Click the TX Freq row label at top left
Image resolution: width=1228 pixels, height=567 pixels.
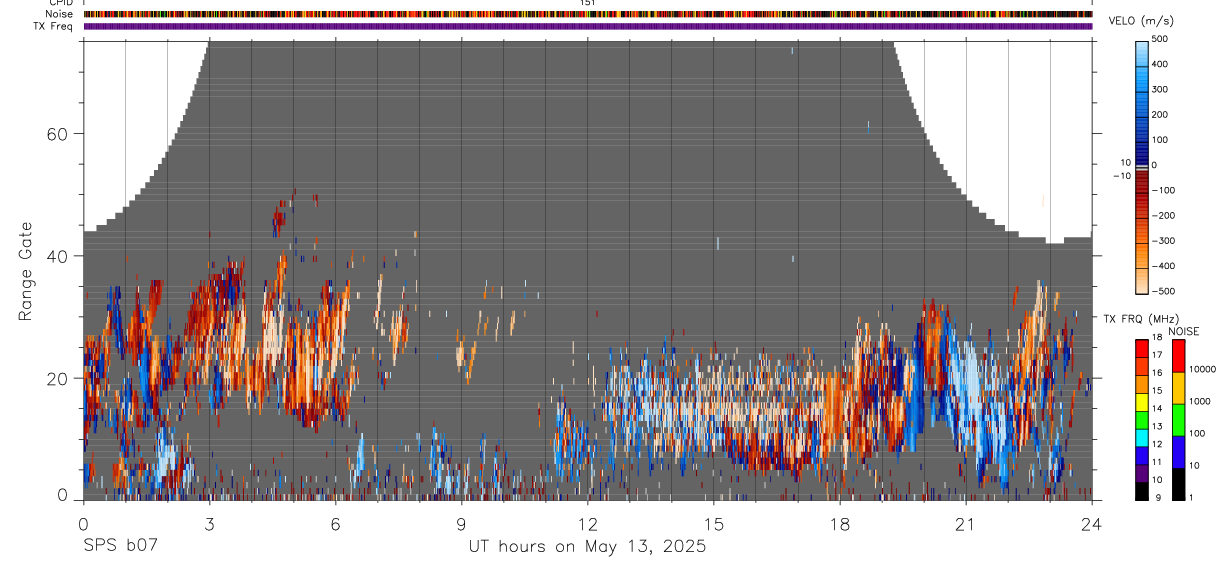click(x=54, y=26)
